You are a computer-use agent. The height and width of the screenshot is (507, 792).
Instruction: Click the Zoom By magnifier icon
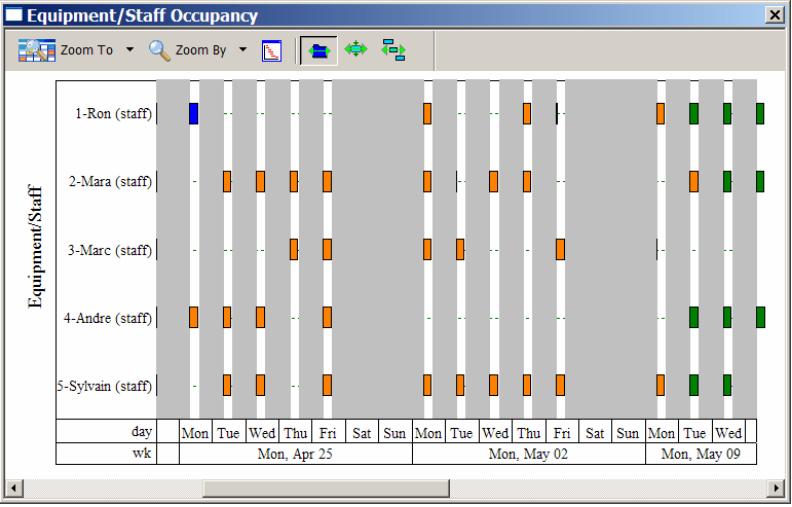(x=160, y=50)
